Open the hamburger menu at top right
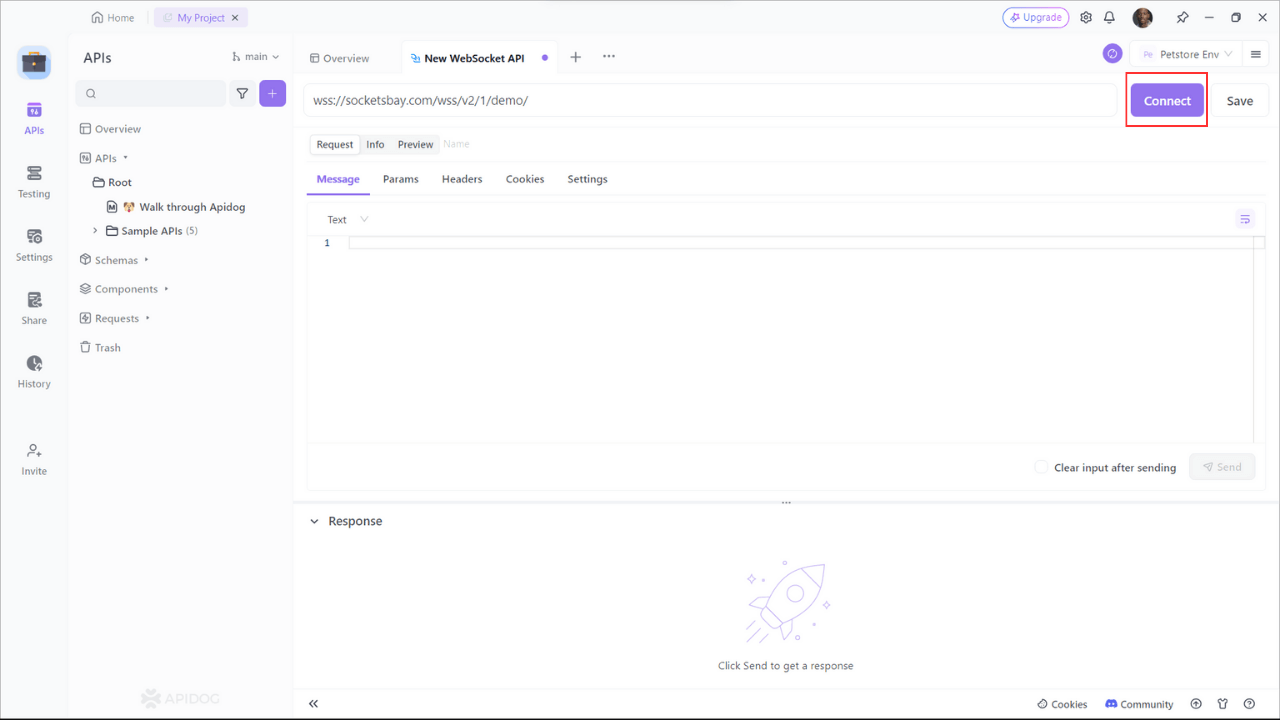This screenshot has width=1280, height=720. pos(1256,54)
